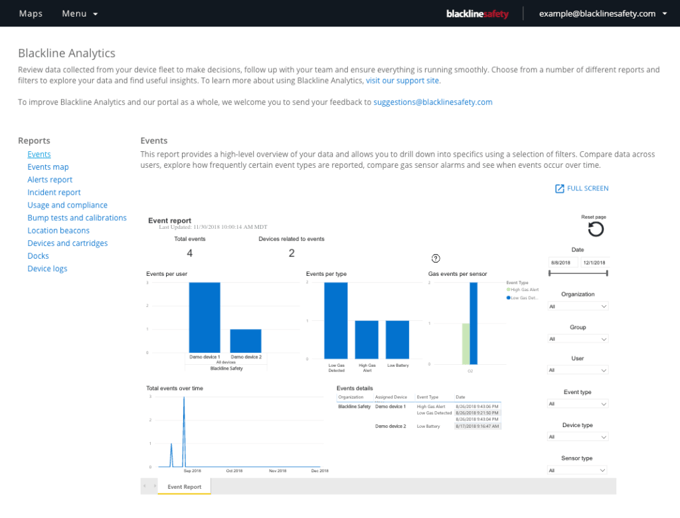Click the High Gas Alert bar in Events per type
The image size is (680, 518).
click(x=366, y=340)
